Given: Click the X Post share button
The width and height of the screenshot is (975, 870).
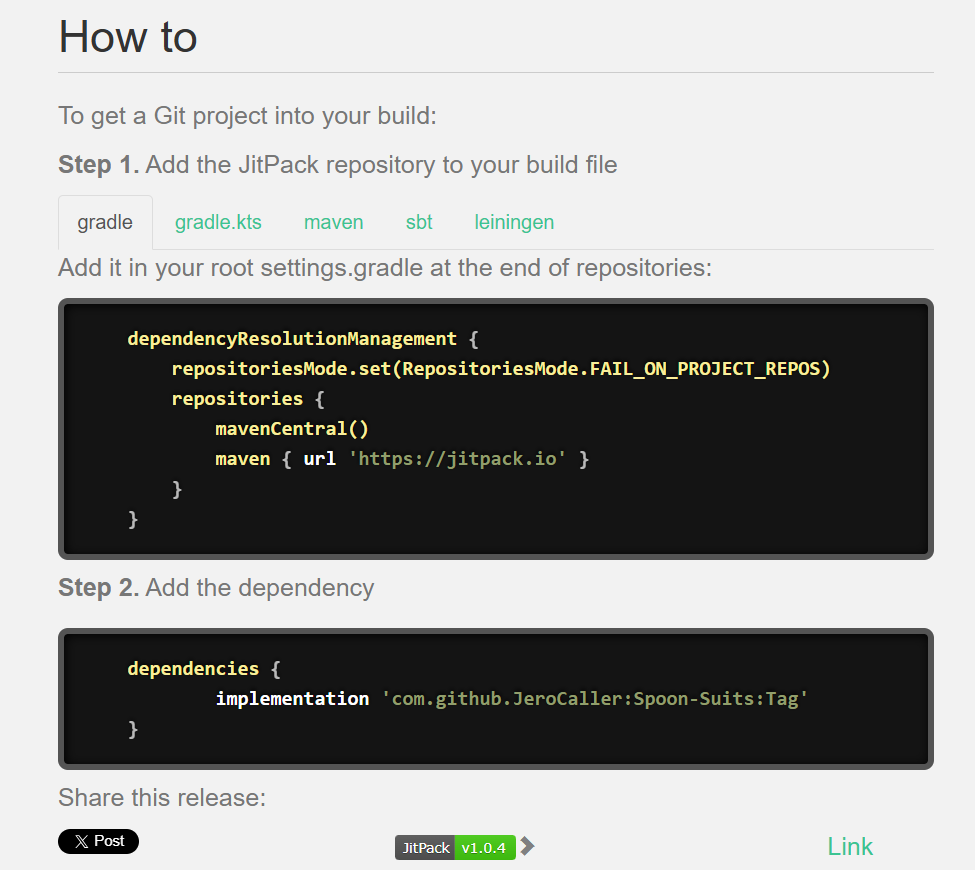Looking at the screenshot, I should (x=98, y=841).
